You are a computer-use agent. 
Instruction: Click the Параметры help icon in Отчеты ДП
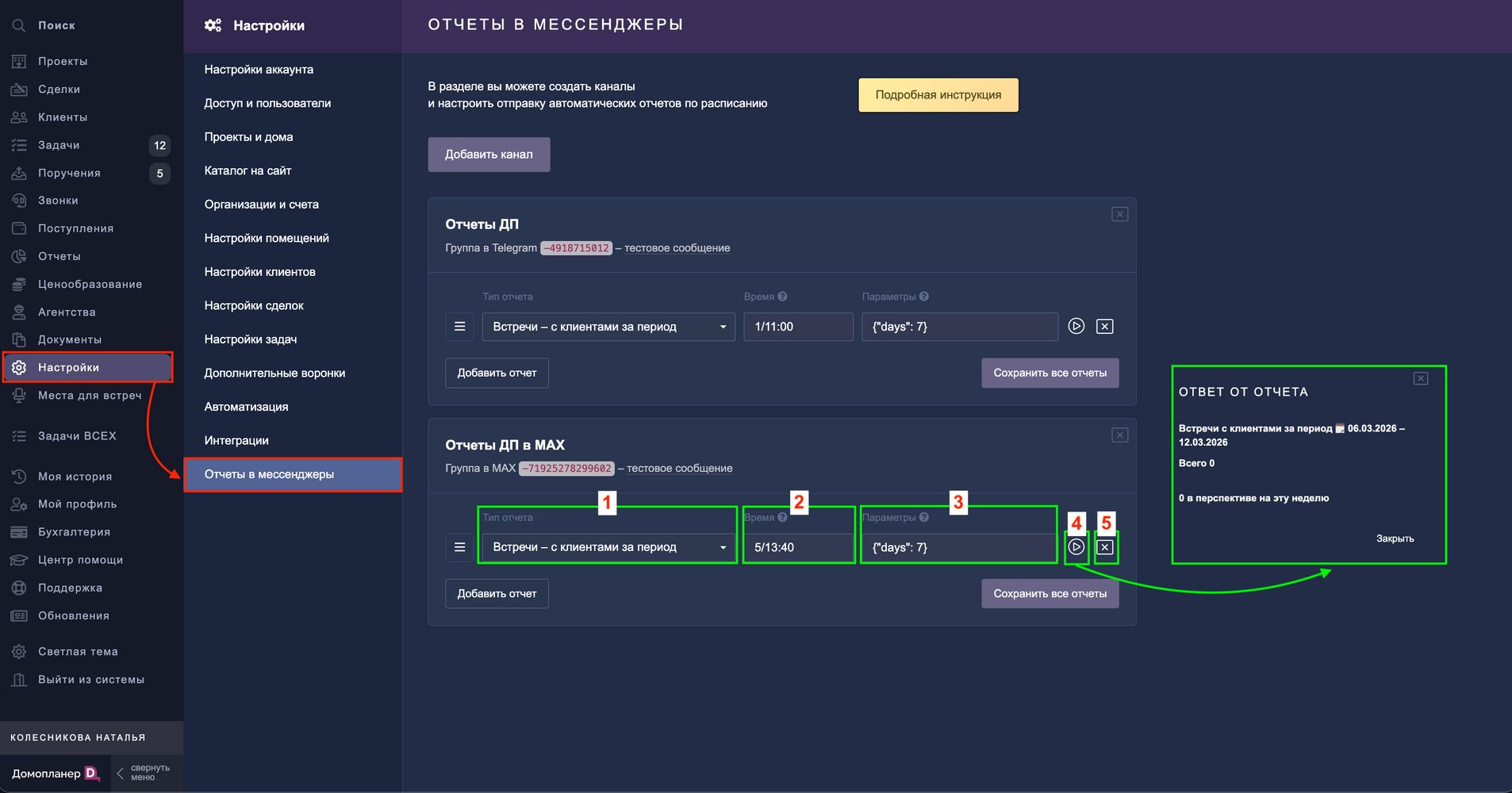pos(924,297)
